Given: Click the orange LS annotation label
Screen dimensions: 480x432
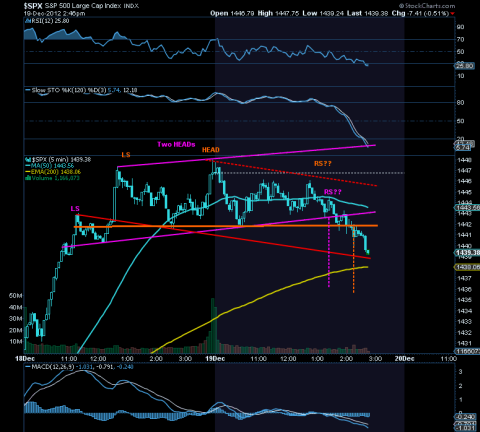Looking at the screenshot, I should [x=126, y=155].
